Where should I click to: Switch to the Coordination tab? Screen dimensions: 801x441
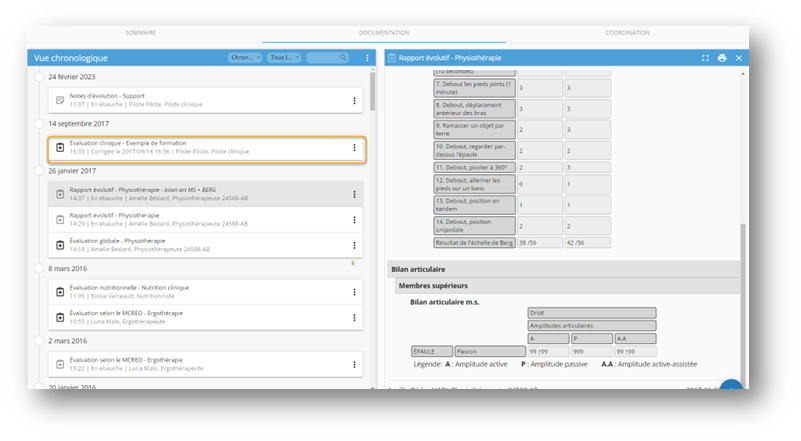pyautogui.click(x=627, y=33)
